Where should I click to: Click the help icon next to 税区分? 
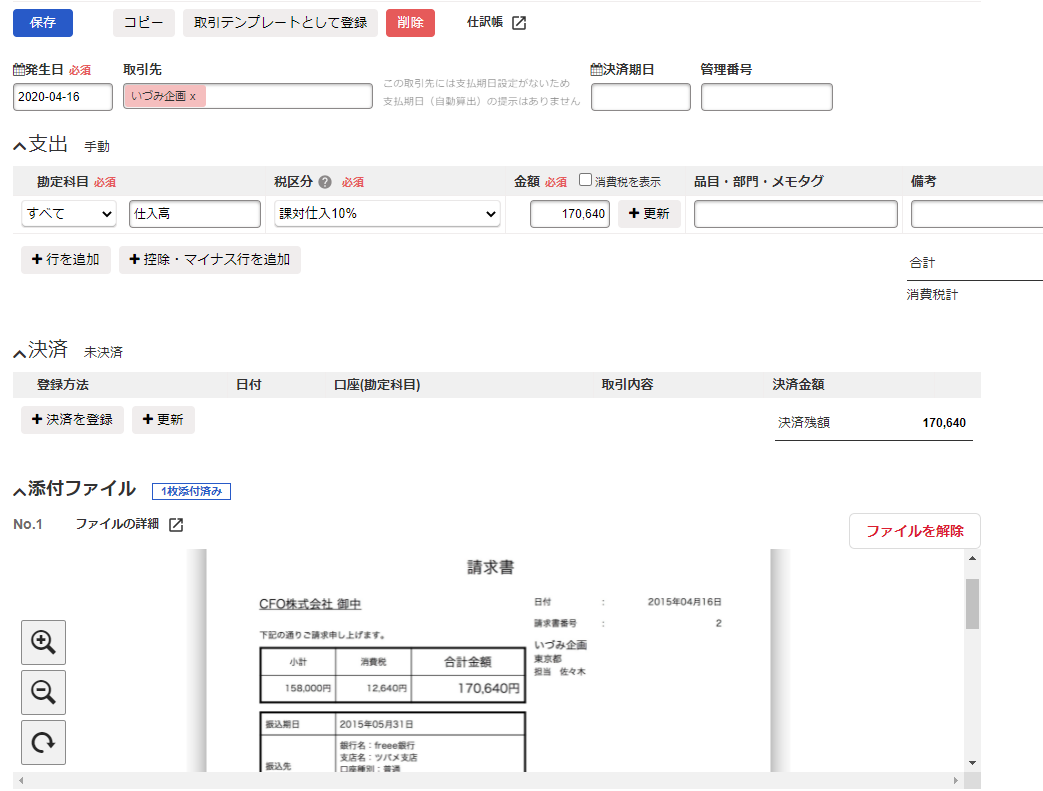pyautogui.click(x=325, y=182)
